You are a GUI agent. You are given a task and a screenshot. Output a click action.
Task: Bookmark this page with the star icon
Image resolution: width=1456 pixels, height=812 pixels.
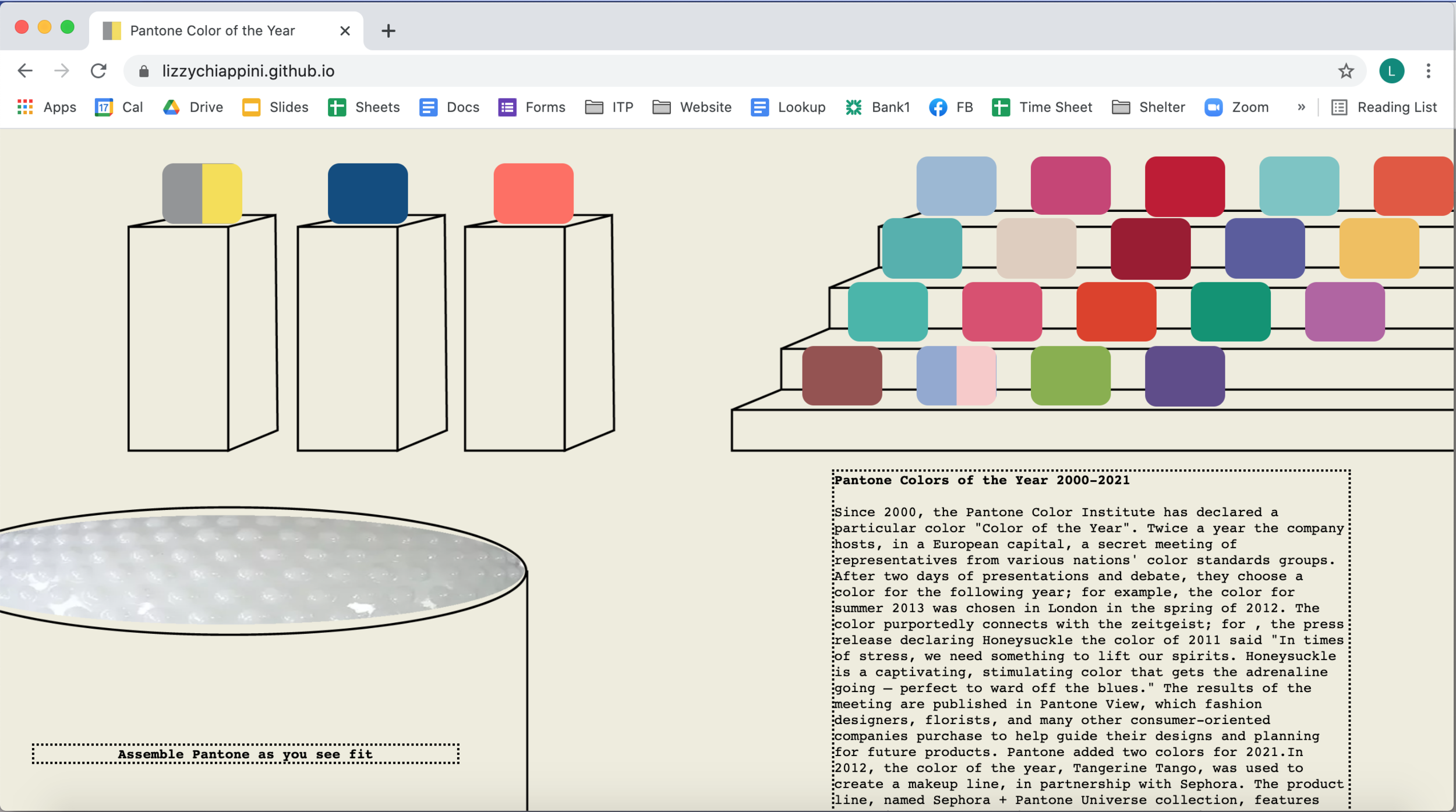1345,71
